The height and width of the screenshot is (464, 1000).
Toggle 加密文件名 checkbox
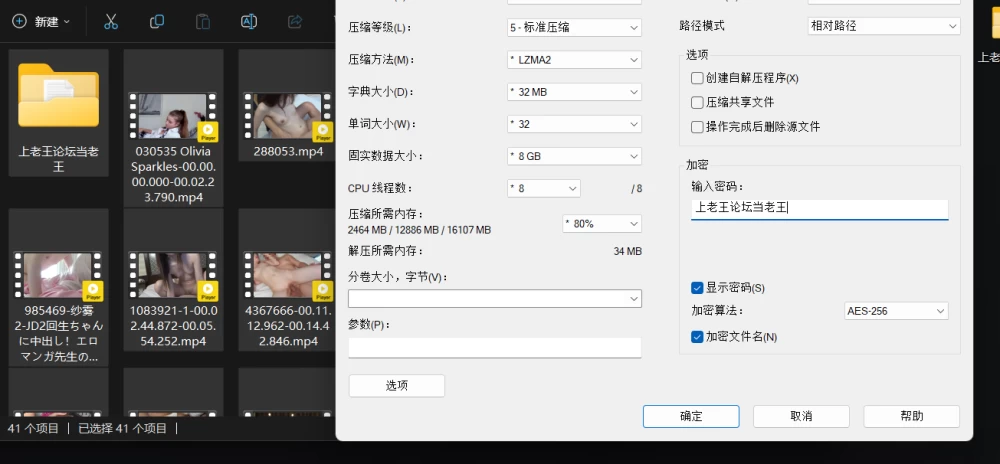tap(697, 337)
